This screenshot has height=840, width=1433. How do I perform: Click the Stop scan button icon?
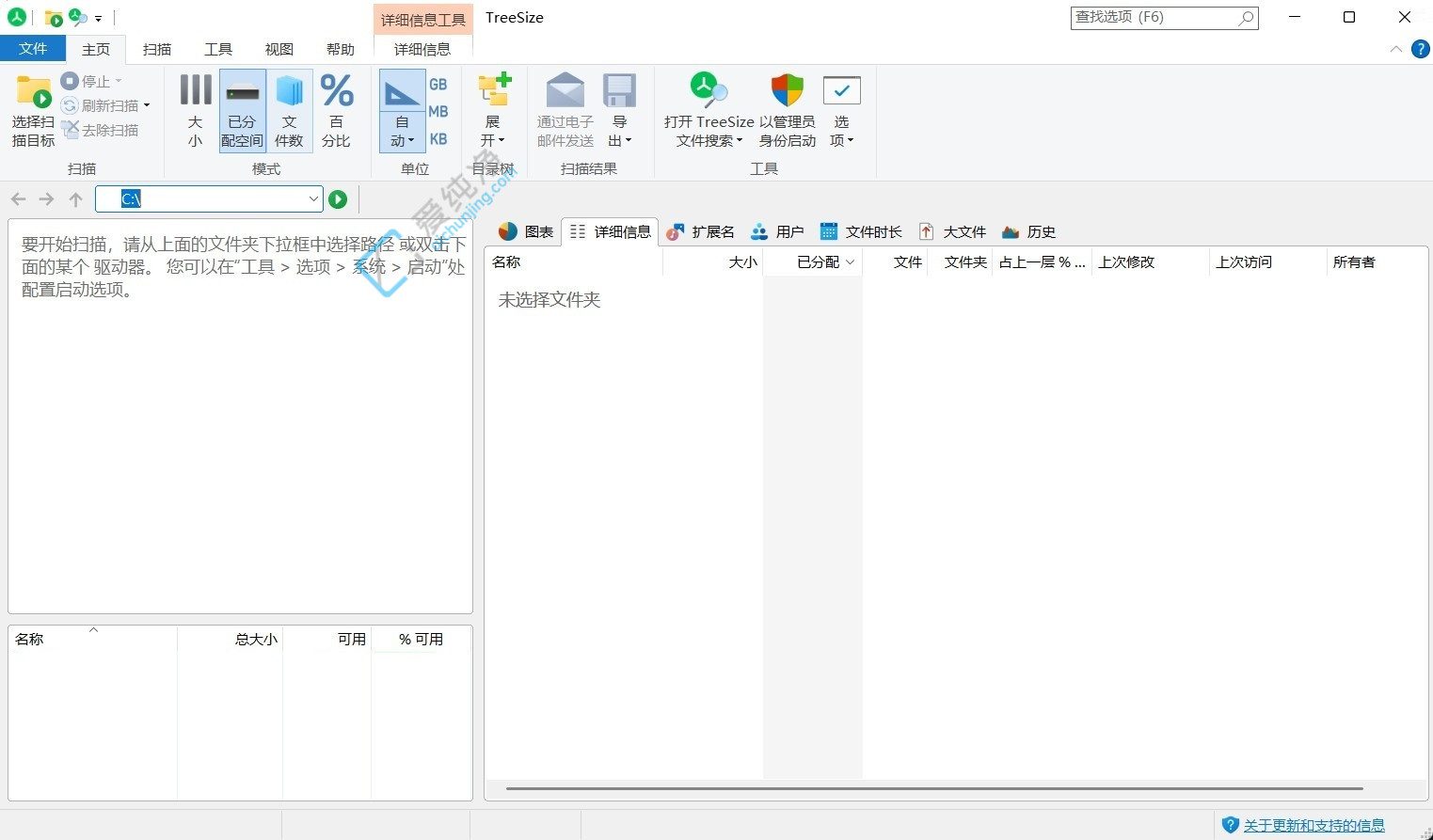[x=69, y=81]
